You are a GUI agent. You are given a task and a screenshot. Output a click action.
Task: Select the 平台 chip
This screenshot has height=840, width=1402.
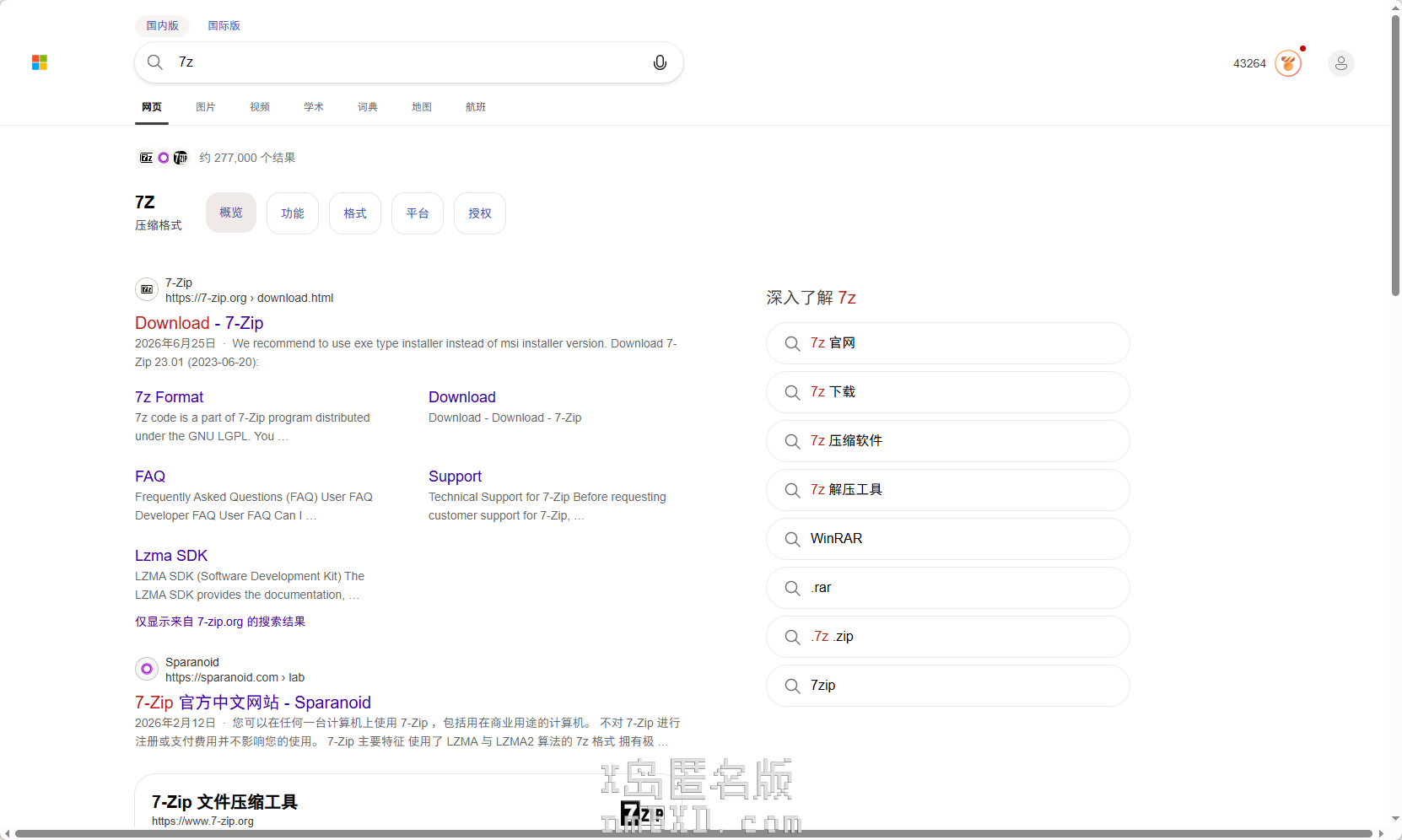pos(418,213)
